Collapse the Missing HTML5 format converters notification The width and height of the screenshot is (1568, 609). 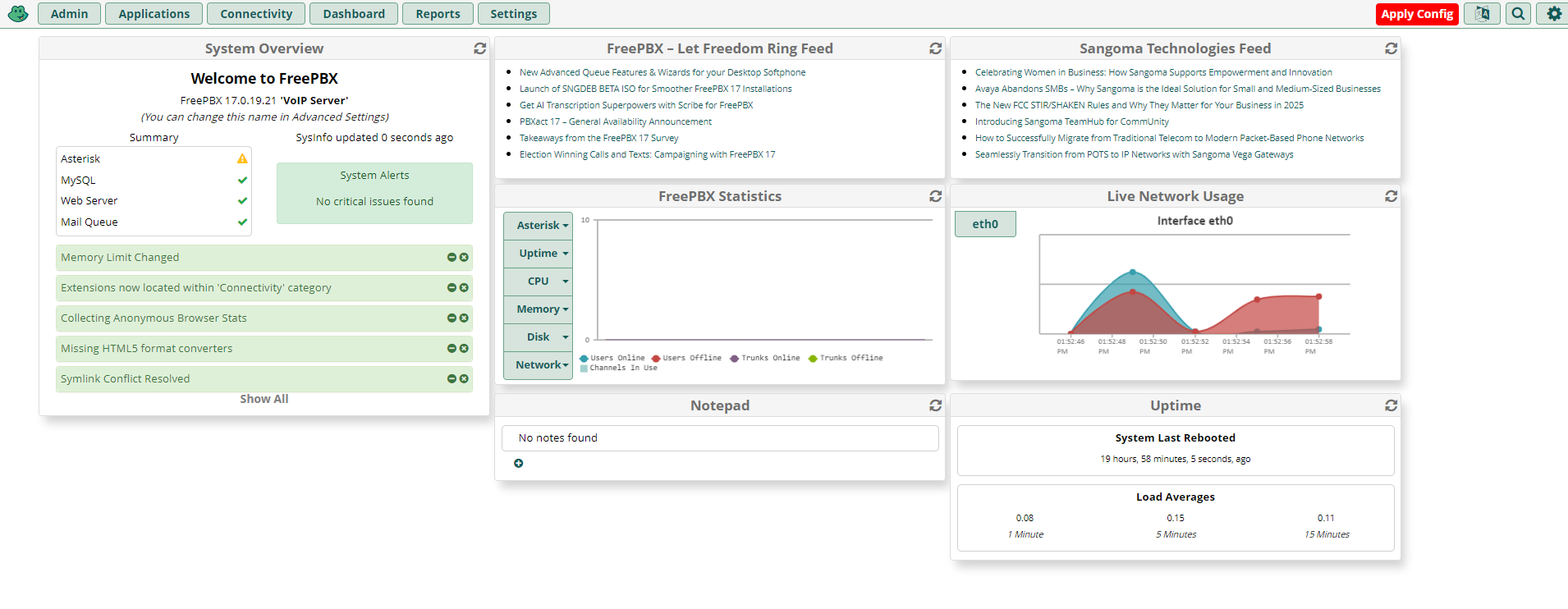click(452, 349)
